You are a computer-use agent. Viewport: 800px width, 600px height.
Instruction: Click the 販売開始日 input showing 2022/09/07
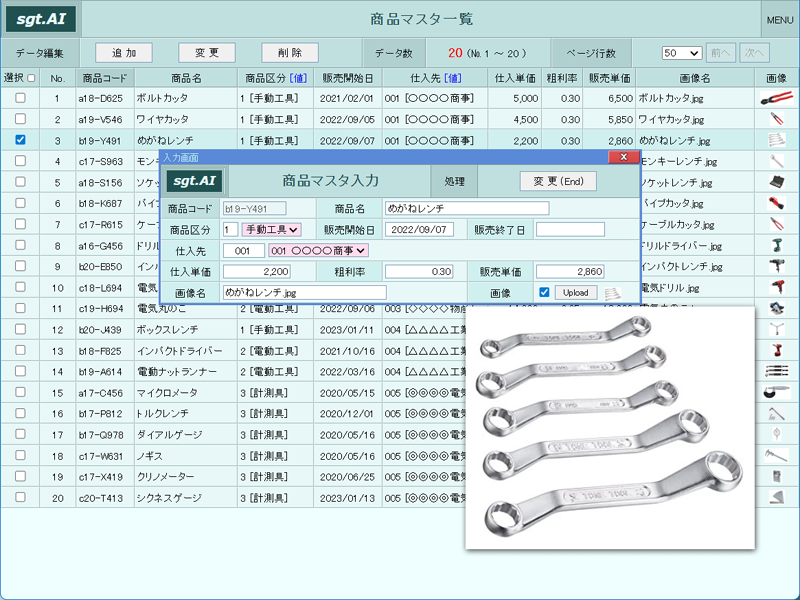click(x=419, y=230)
